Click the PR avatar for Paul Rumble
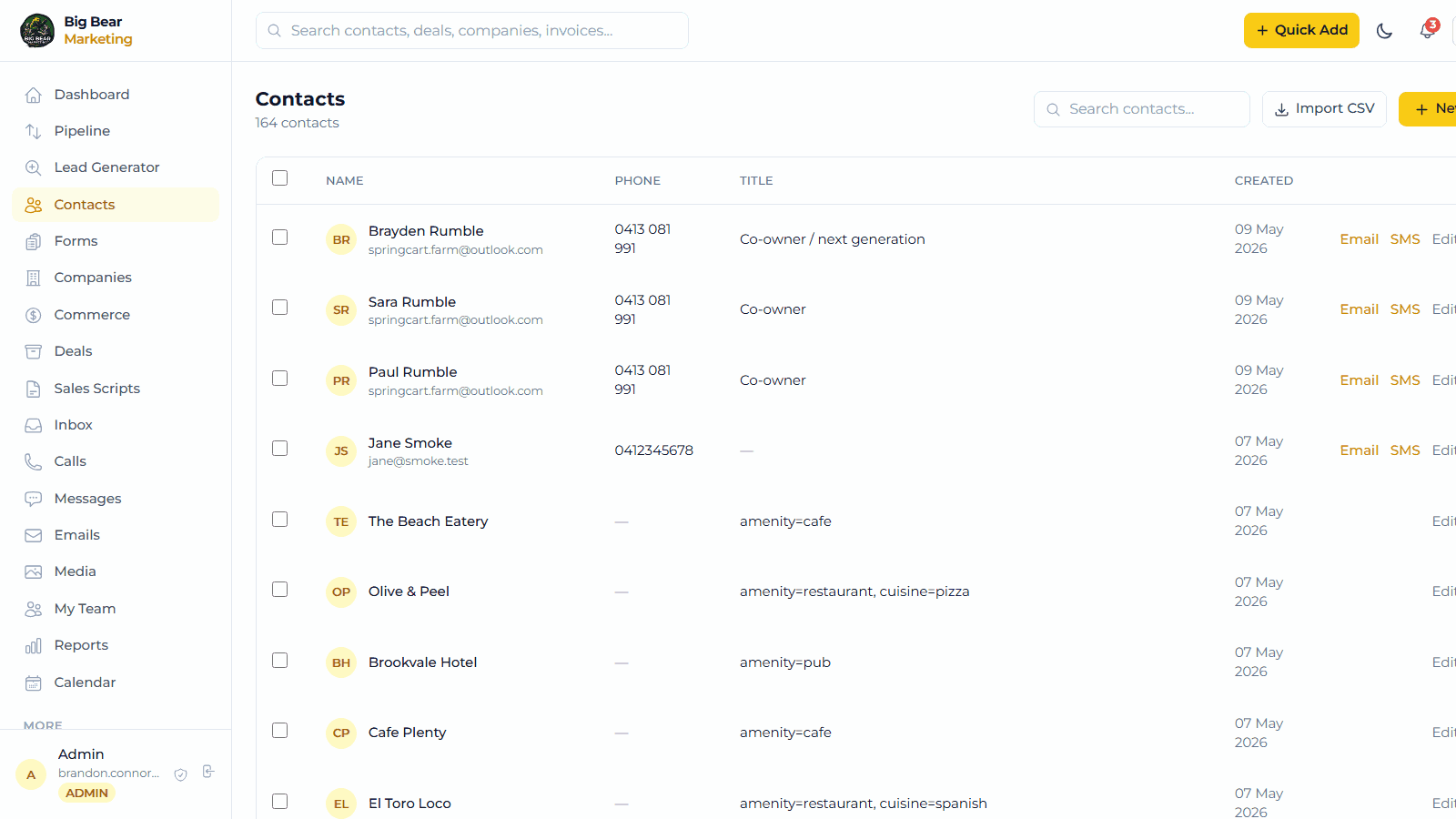The image size is (1456, 819). pos(341,380)
